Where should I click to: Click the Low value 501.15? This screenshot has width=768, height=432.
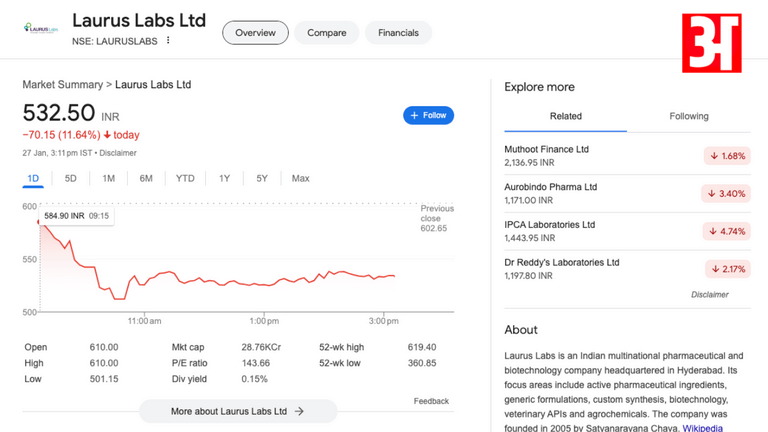tap(104, 379)
